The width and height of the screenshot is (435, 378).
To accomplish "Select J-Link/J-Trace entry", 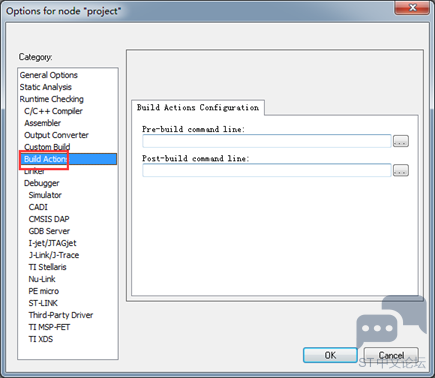I will point(54,255).
